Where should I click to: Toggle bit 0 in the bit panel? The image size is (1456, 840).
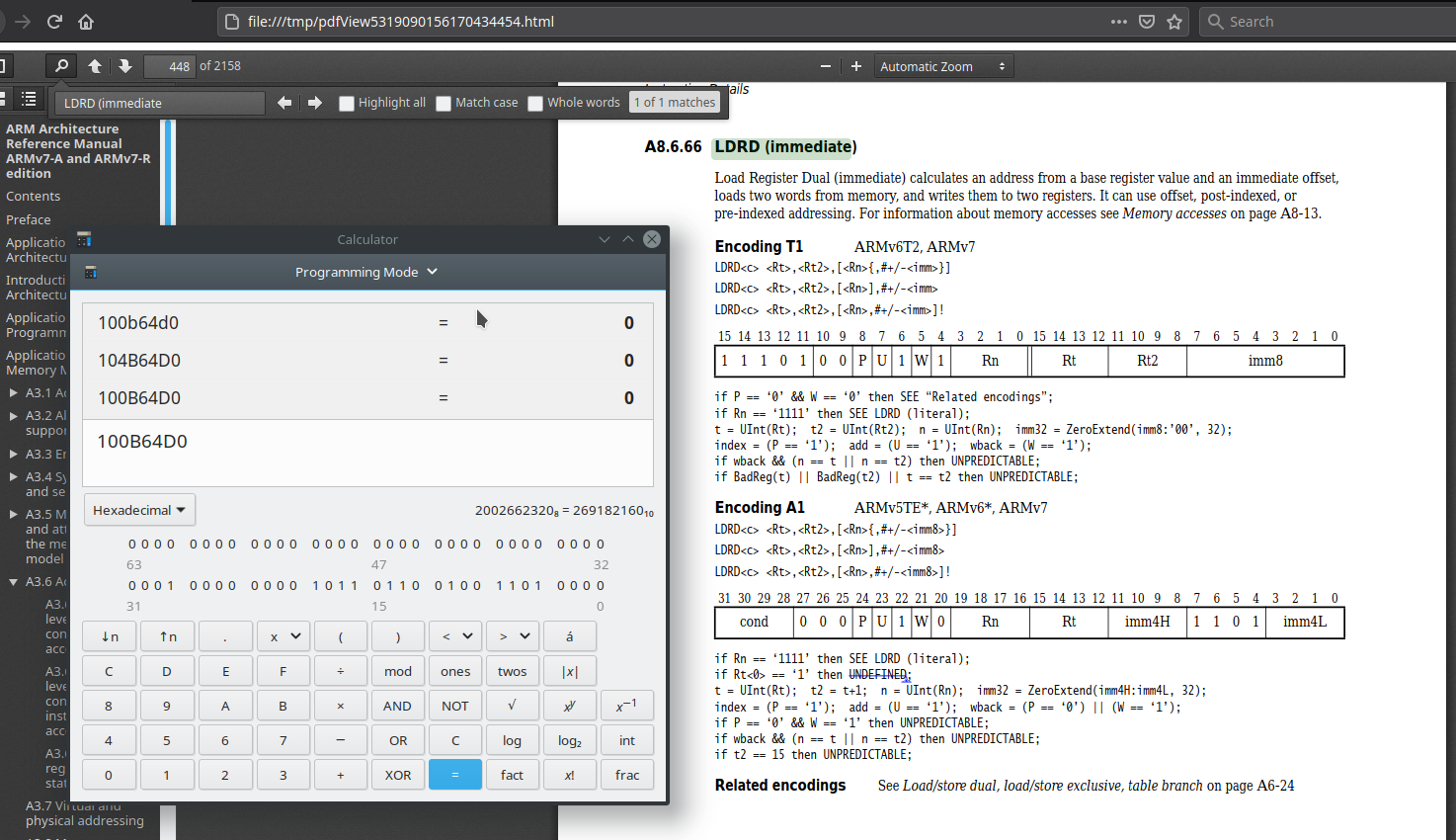point(601,585)
